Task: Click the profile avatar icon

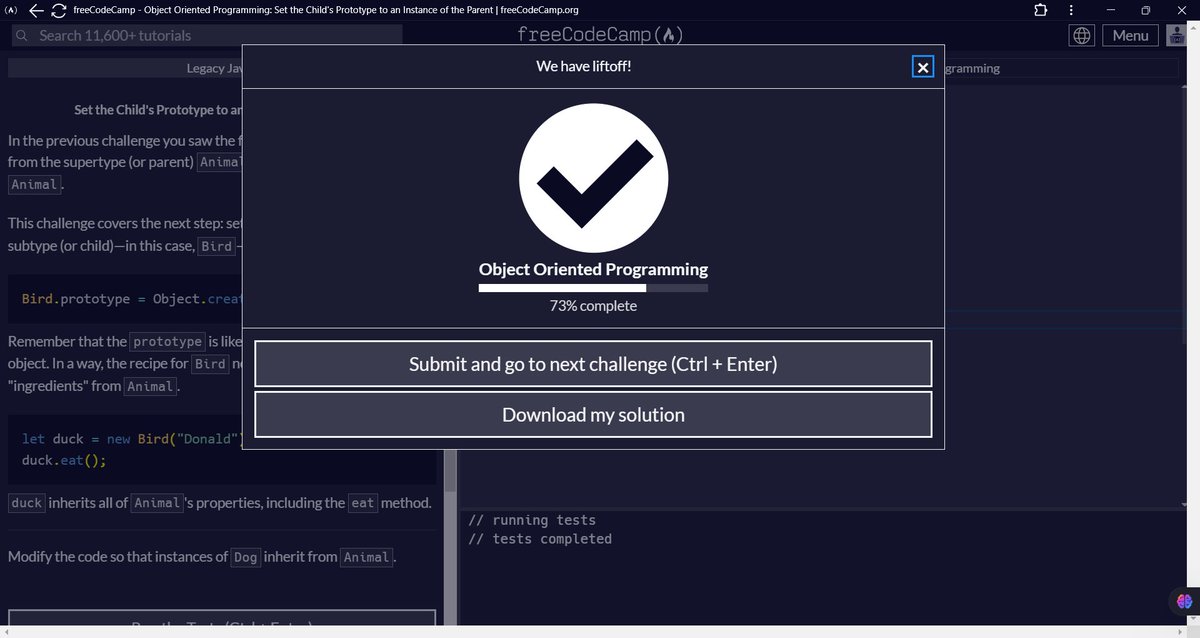Action: tap(1177, 35)
